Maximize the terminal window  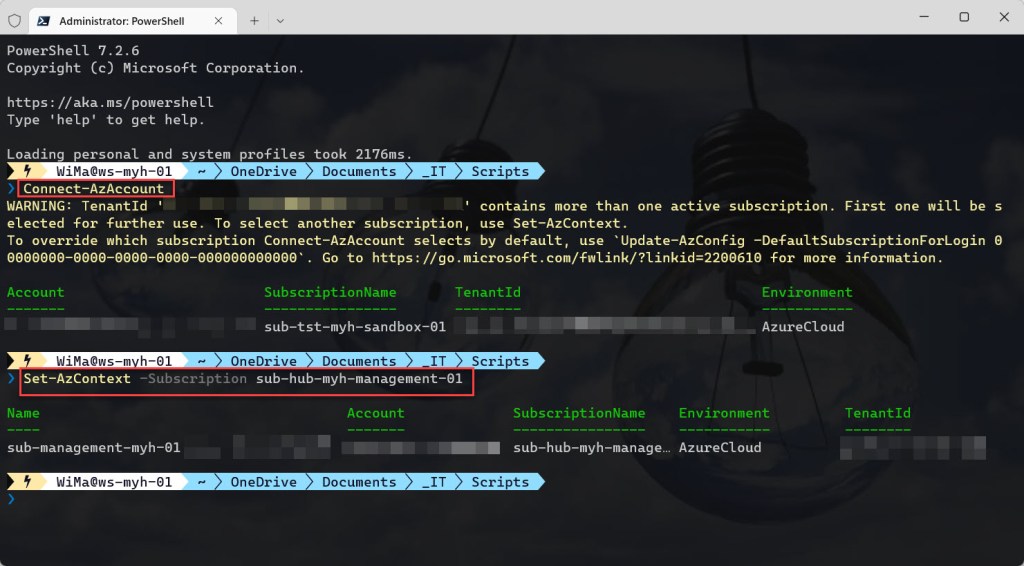click(x=964, y=17)
